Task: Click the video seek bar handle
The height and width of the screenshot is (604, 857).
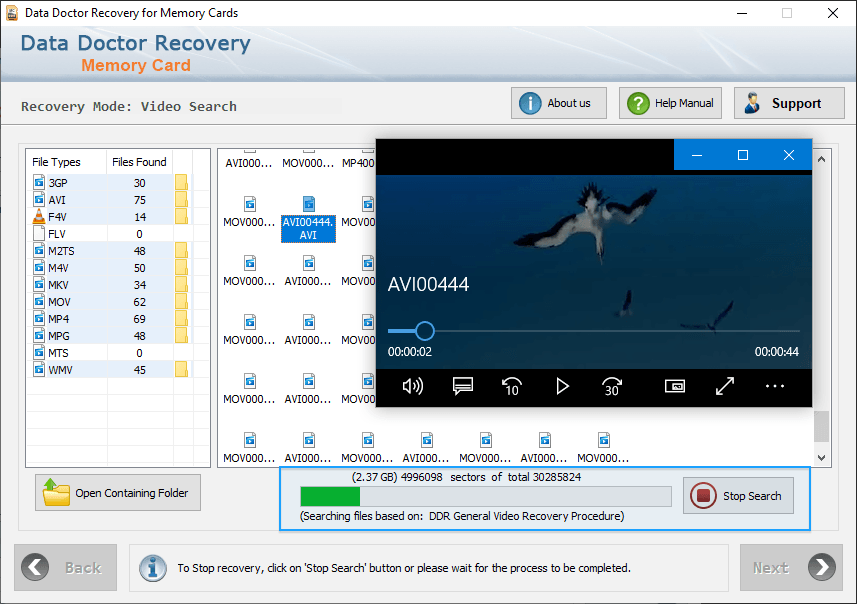Action: click(425, 331)
